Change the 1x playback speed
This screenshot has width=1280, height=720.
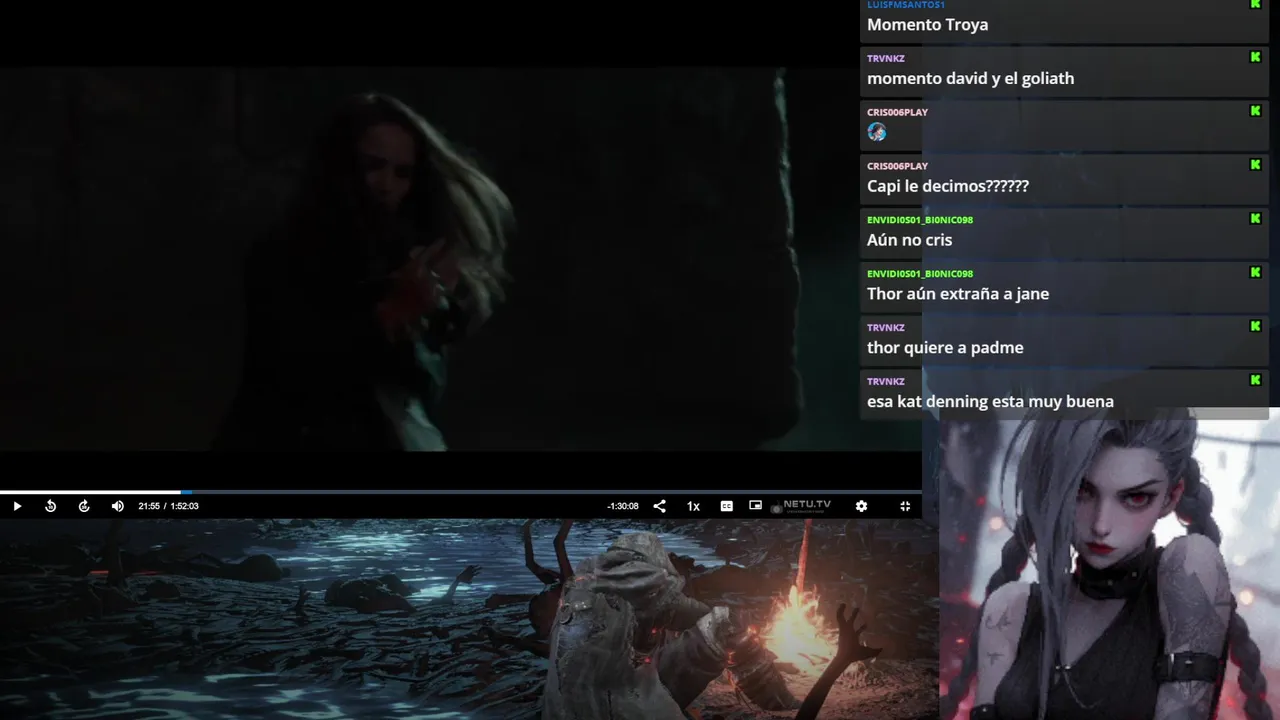[x=693, y=506]
